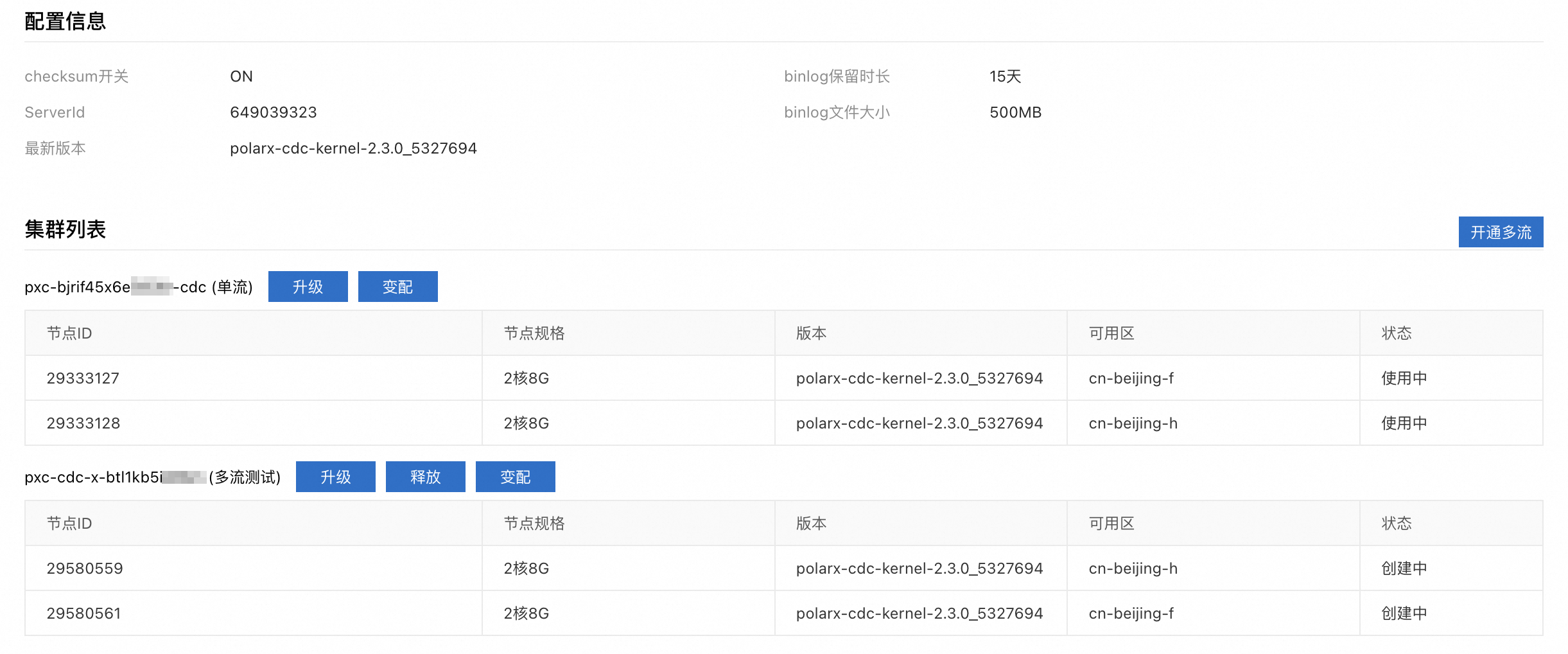The height and width of the screenshot is (654, 1568).
Task: Select node ID 29333128
Action: 83,423
